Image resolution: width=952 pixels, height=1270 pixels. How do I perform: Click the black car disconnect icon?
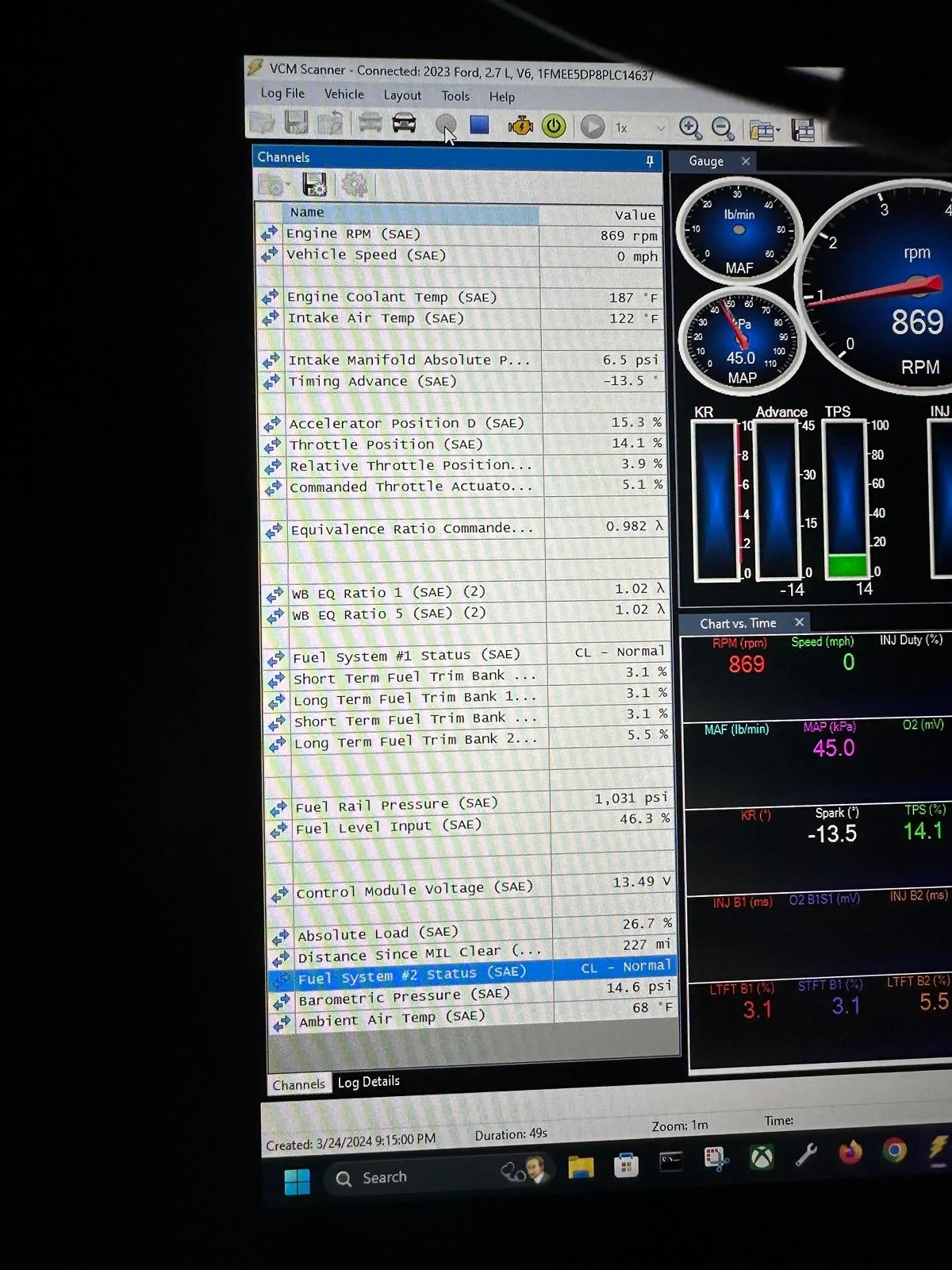(404, 124)
